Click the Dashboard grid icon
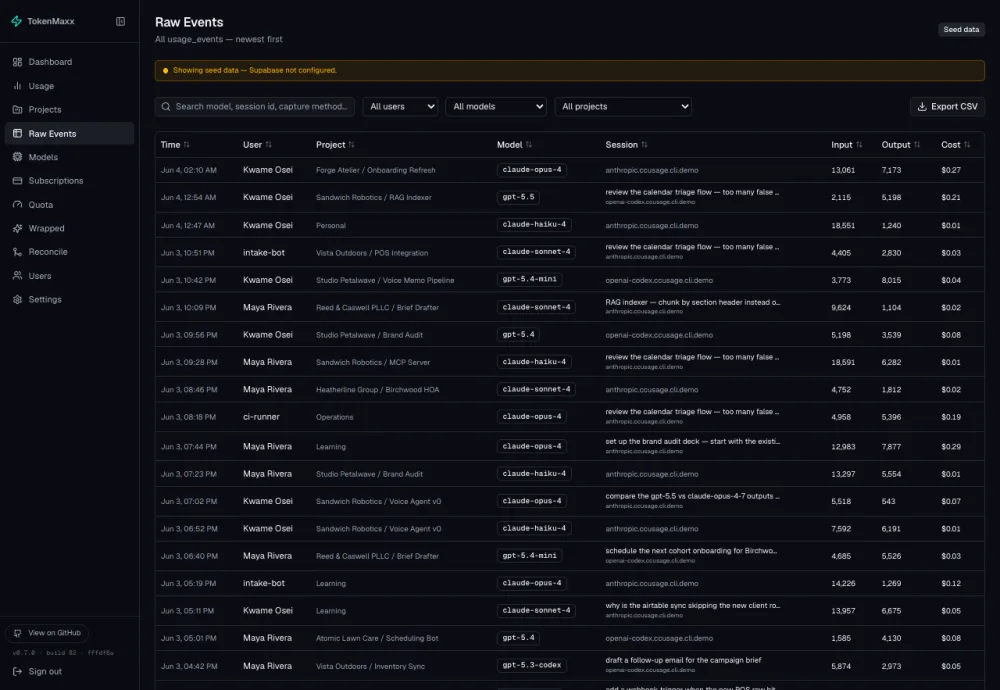Viewport: 1000px width, 690px height. click(x=17, y=62)
